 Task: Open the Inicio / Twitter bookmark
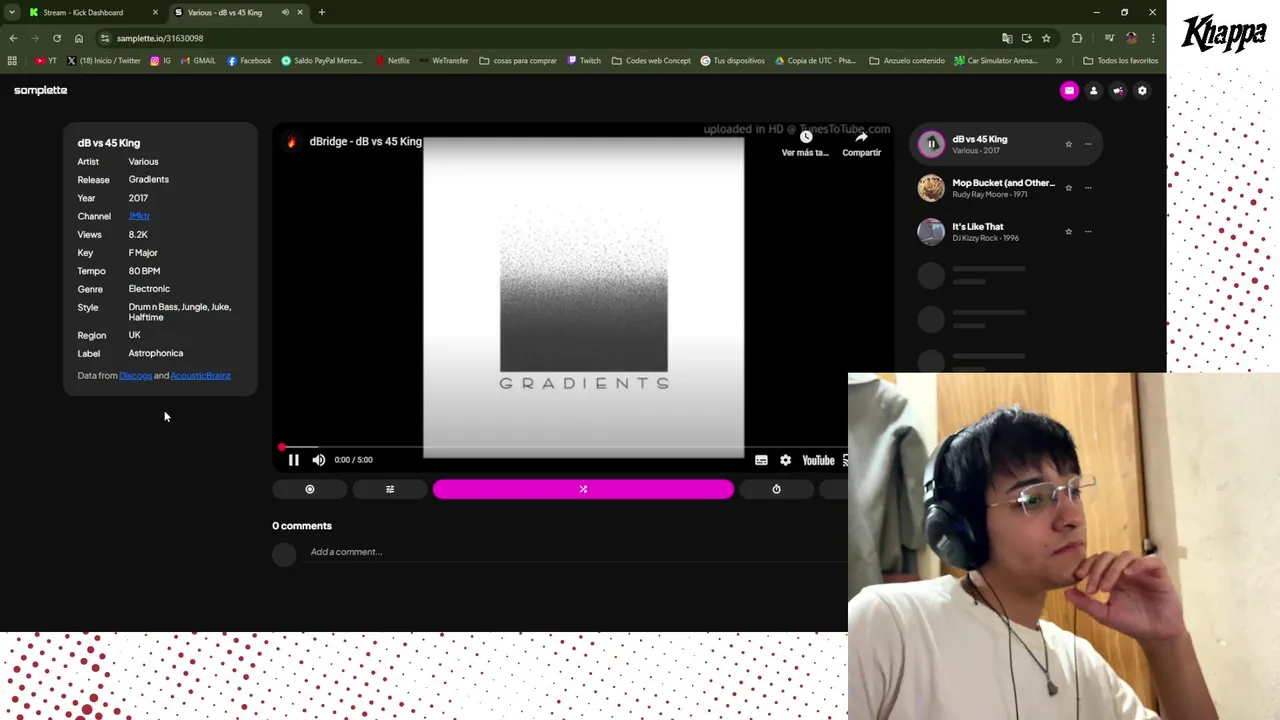pyautogui.click(x=104, y=61)
